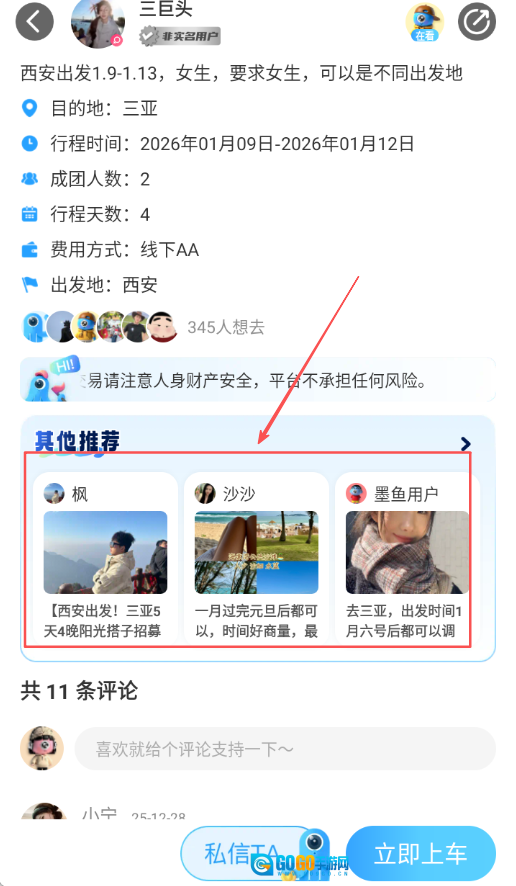Tap the safety notice banner with the HI bird
Viewport: 516px width, 886px height.
pyautogui.click(x=258, y=380)
